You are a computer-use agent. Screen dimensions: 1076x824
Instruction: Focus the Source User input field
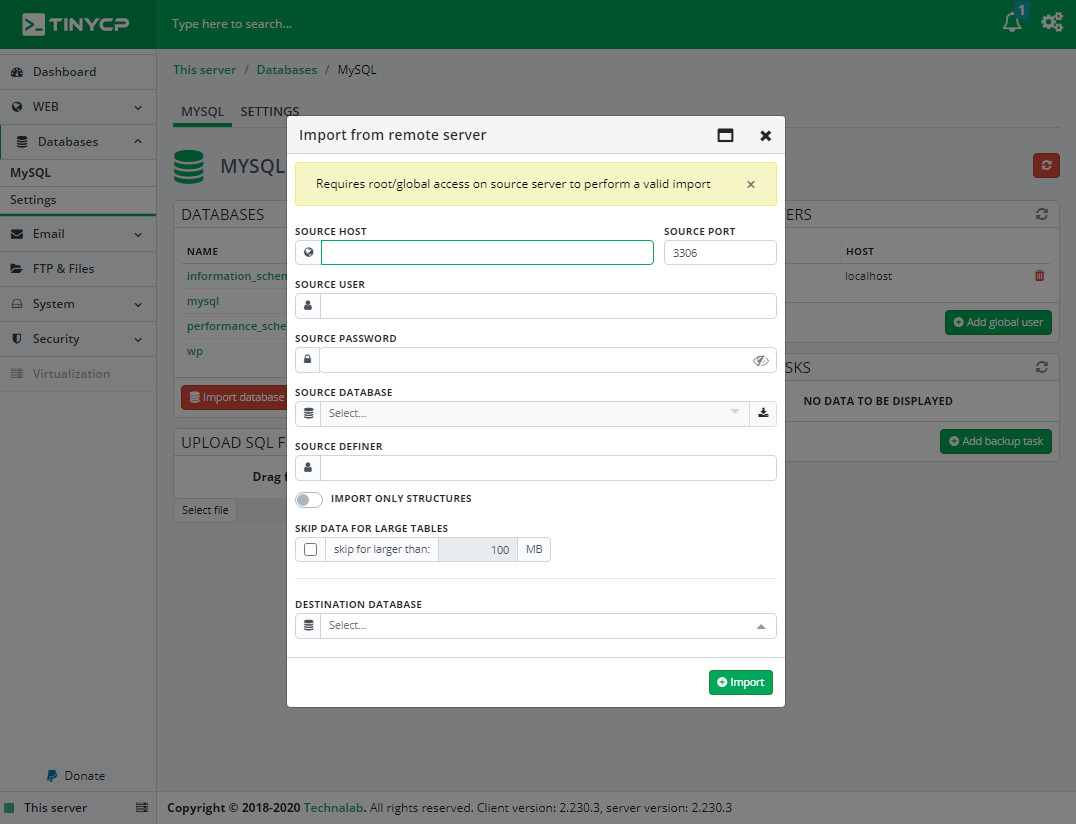[x=548, y=306]
